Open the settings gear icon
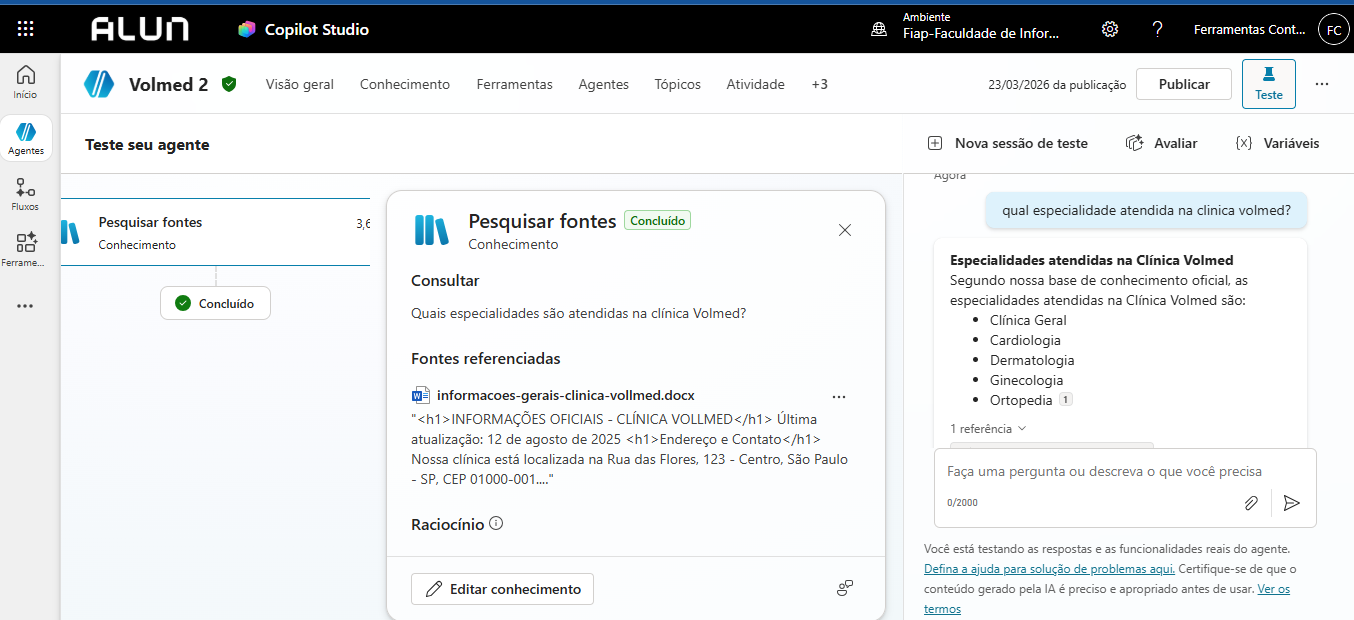The height and width of the screenshot is (620, 1354). tap(1109, 29)
